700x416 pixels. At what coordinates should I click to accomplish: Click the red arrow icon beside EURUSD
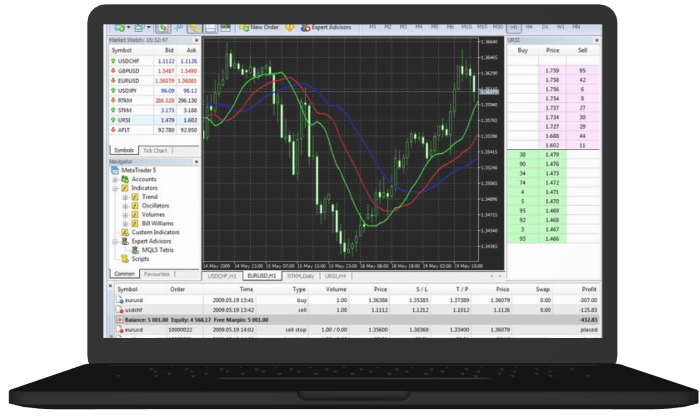(x=113, y=80)
